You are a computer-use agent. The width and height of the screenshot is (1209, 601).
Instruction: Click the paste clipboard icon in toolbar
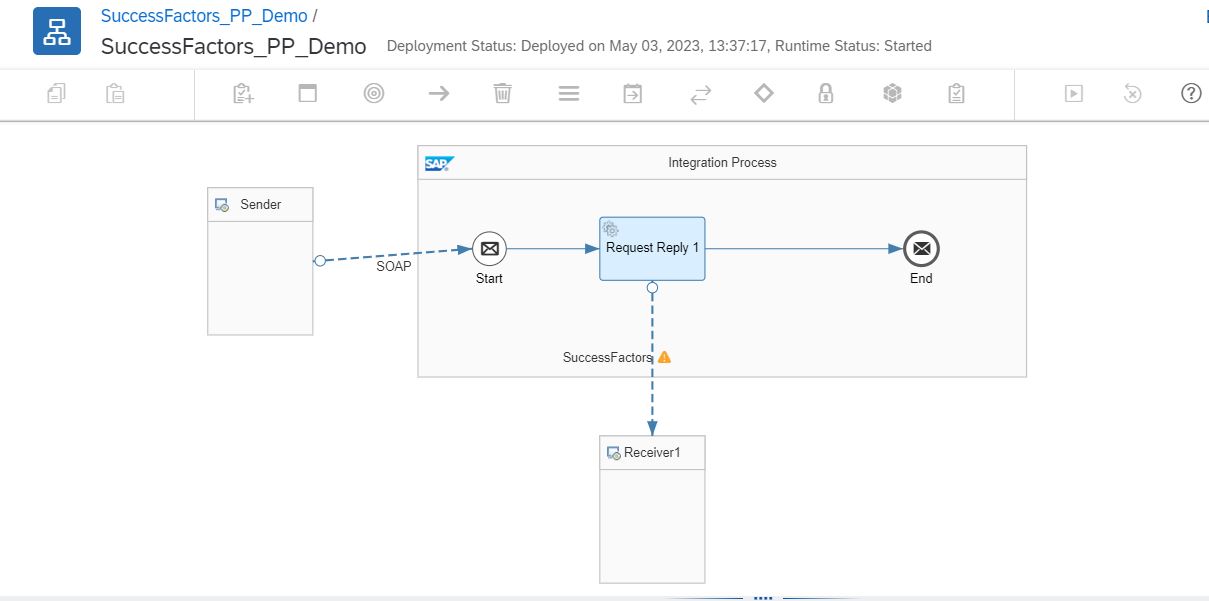[x=115, y=94]
